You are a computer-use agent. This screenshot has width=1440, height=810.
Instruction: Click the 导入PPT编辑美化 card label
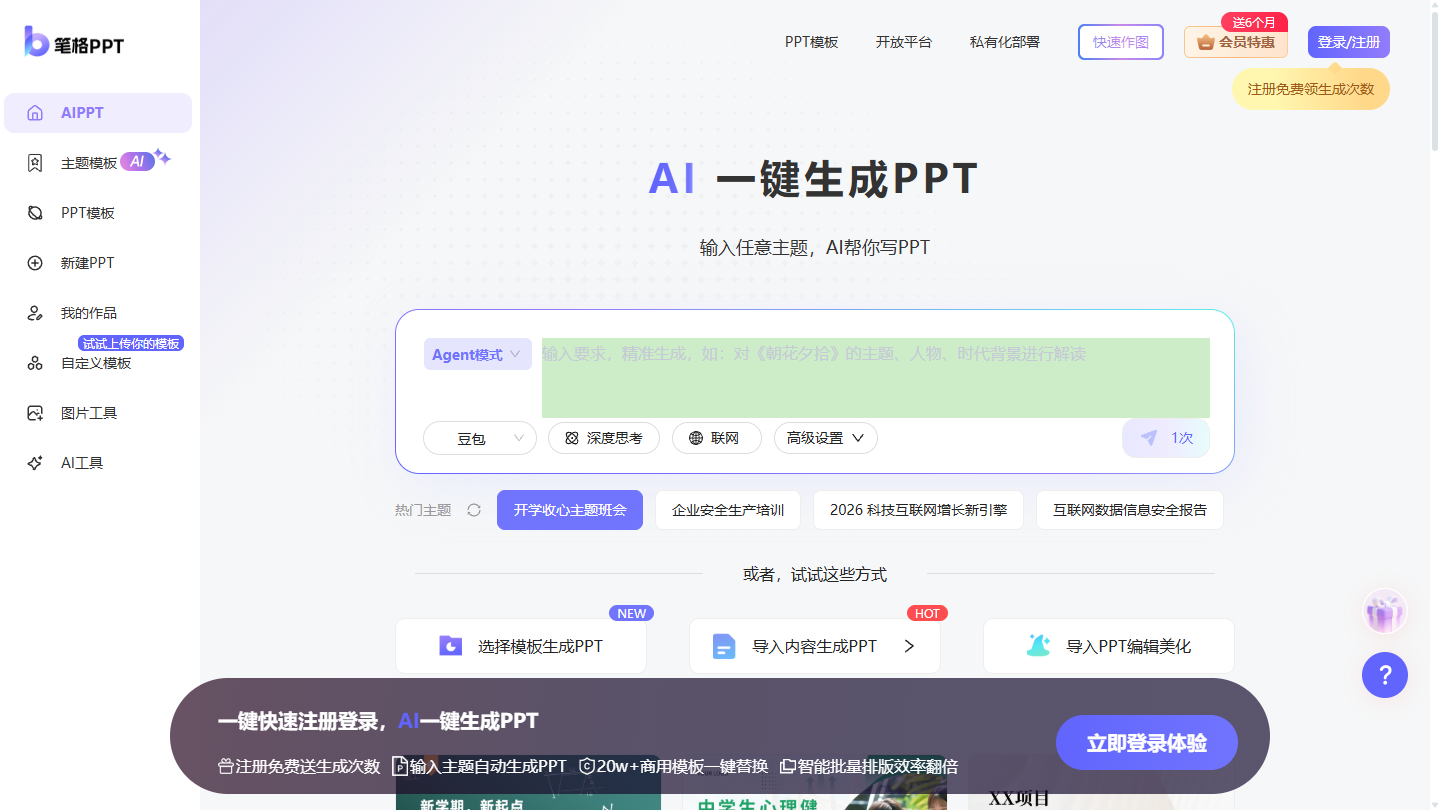pos(1129,646)
